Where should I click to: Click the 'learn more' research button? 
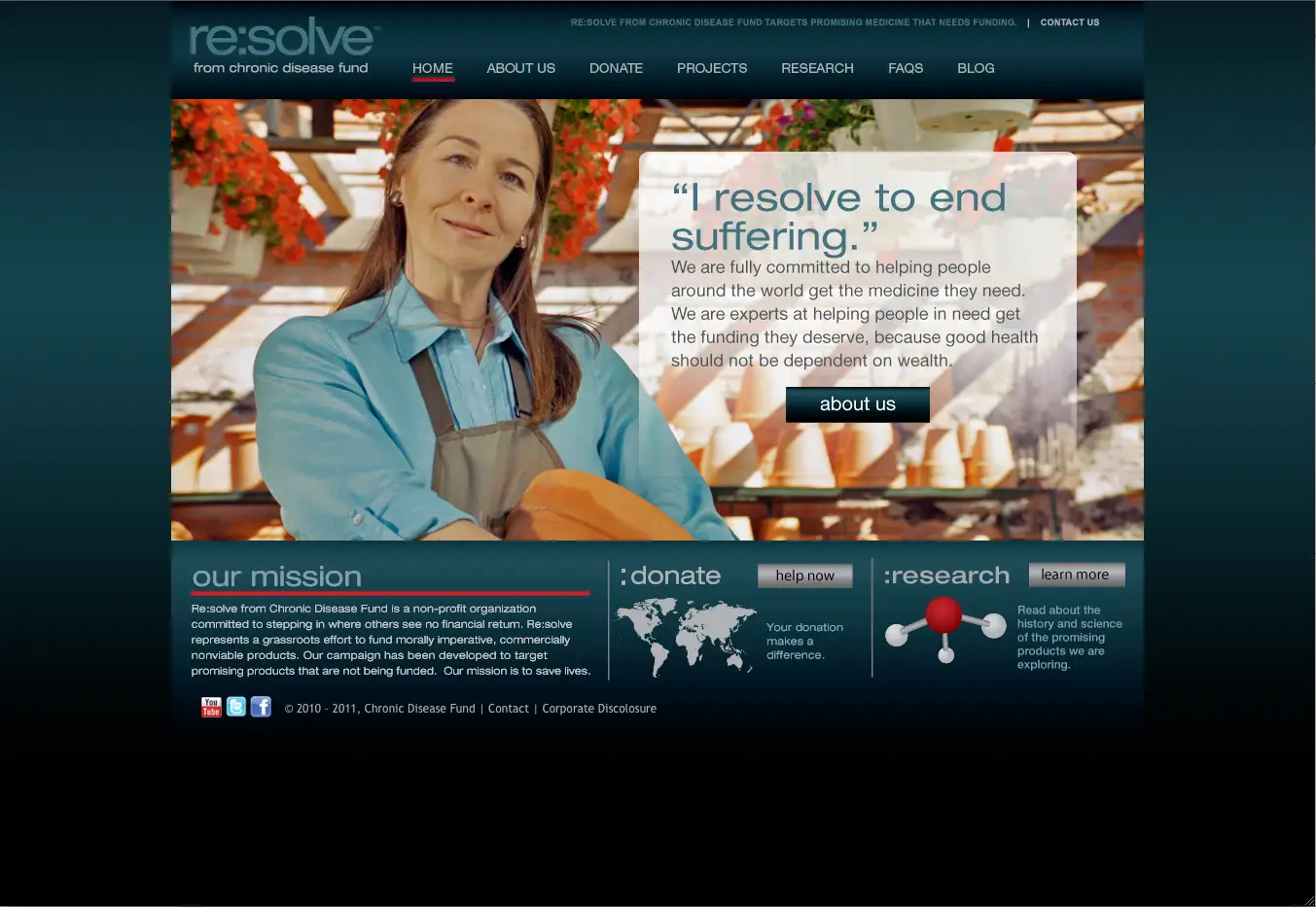pos(1076,575)
